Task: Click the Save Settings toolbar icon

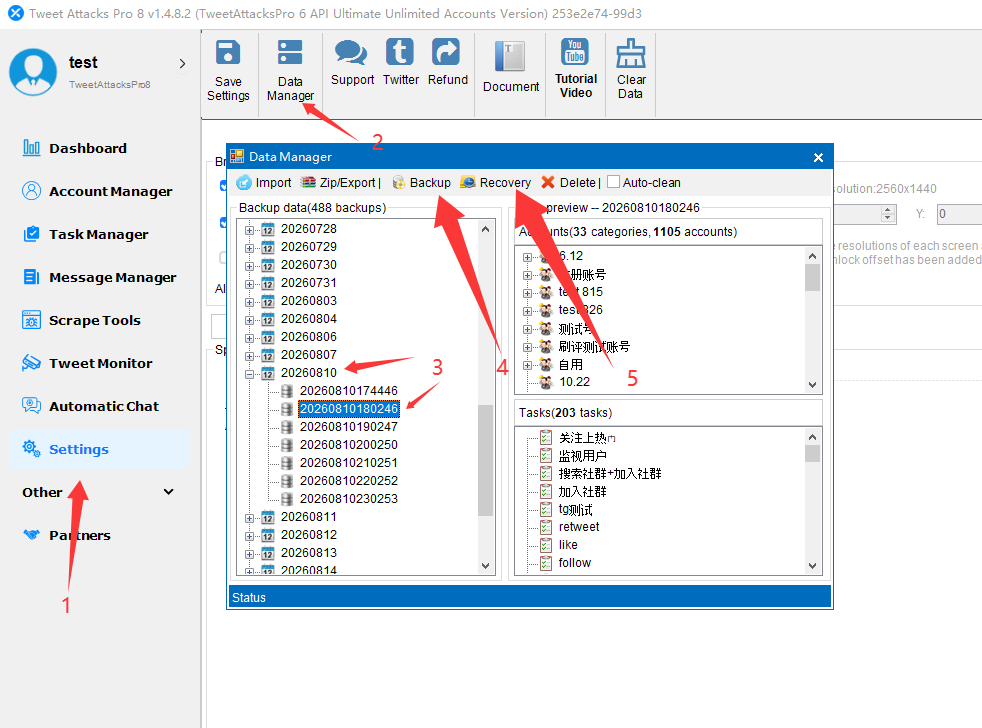Action: tap(228, 54)
